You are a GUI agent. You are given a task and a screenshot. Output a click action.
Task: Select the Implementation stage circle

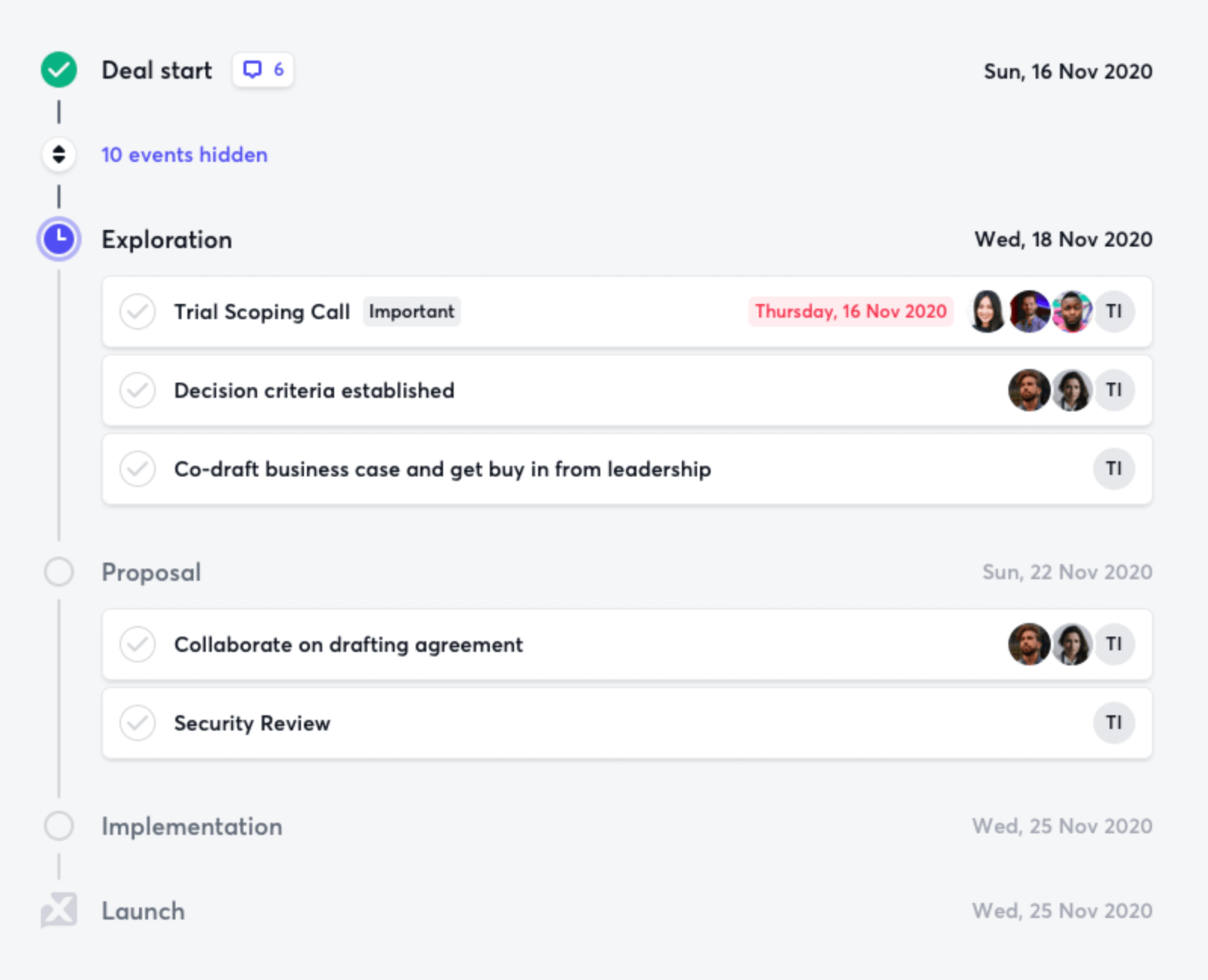point(59,826)
